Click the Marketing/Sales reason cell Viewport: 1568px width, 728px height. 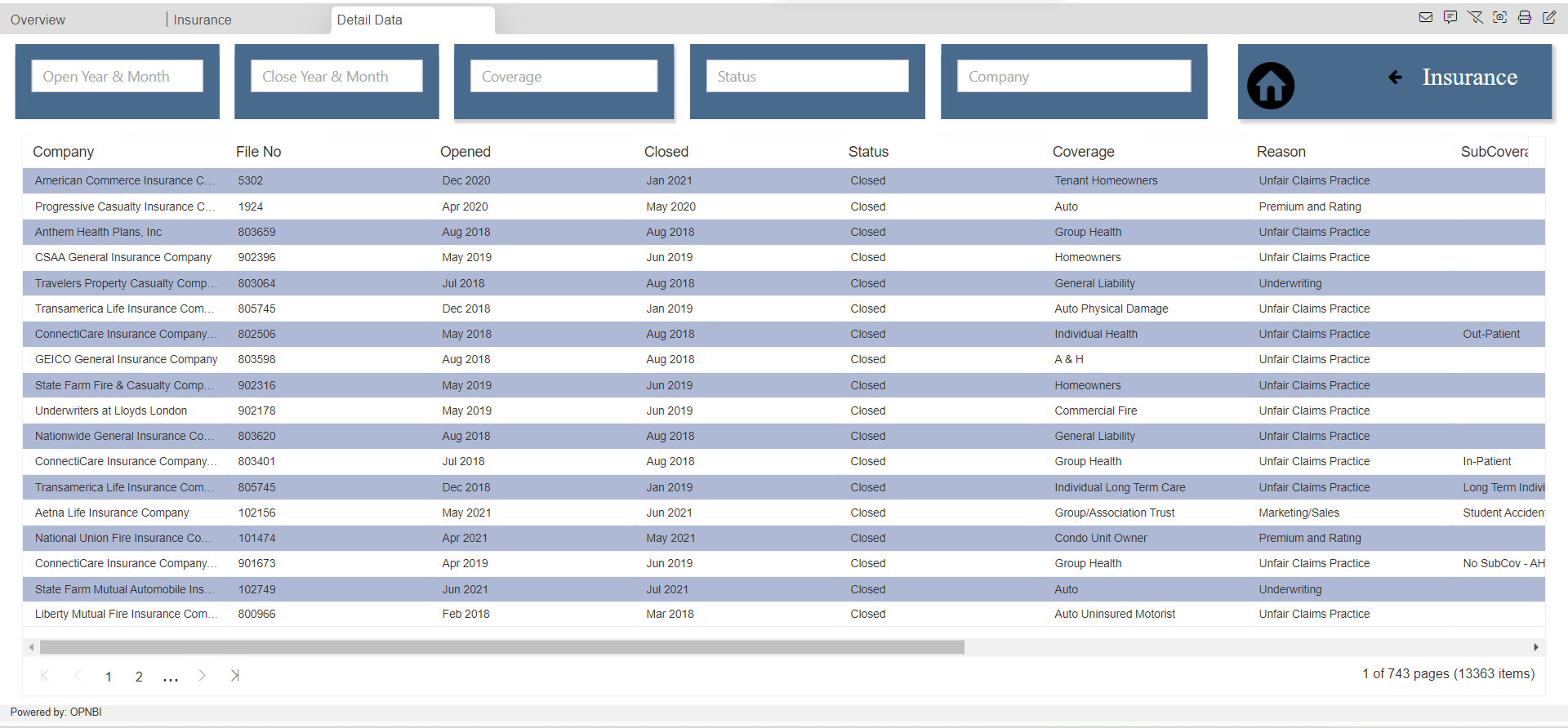point(1299,513)
